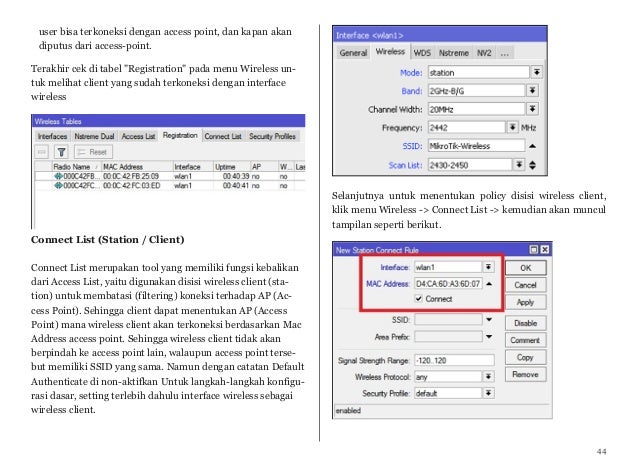The image size is (638, 467).
Task: Click the Mode field showing station
Action: (478, 72)
